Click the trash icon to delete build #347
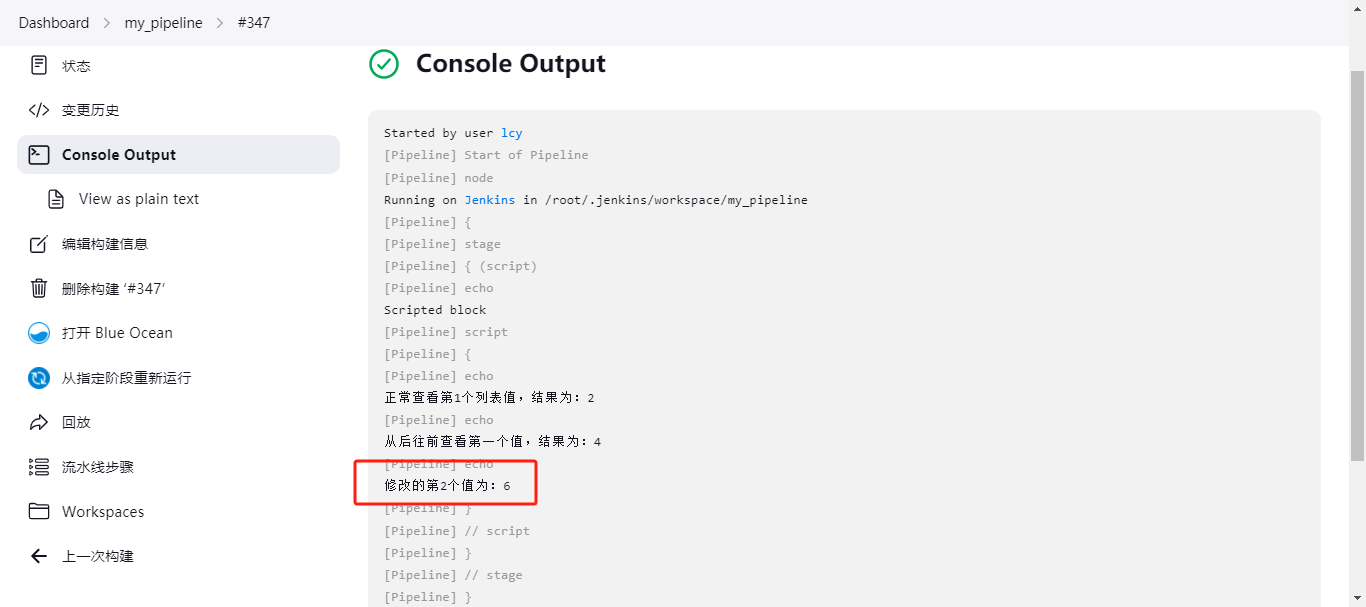 click(39, 289)
